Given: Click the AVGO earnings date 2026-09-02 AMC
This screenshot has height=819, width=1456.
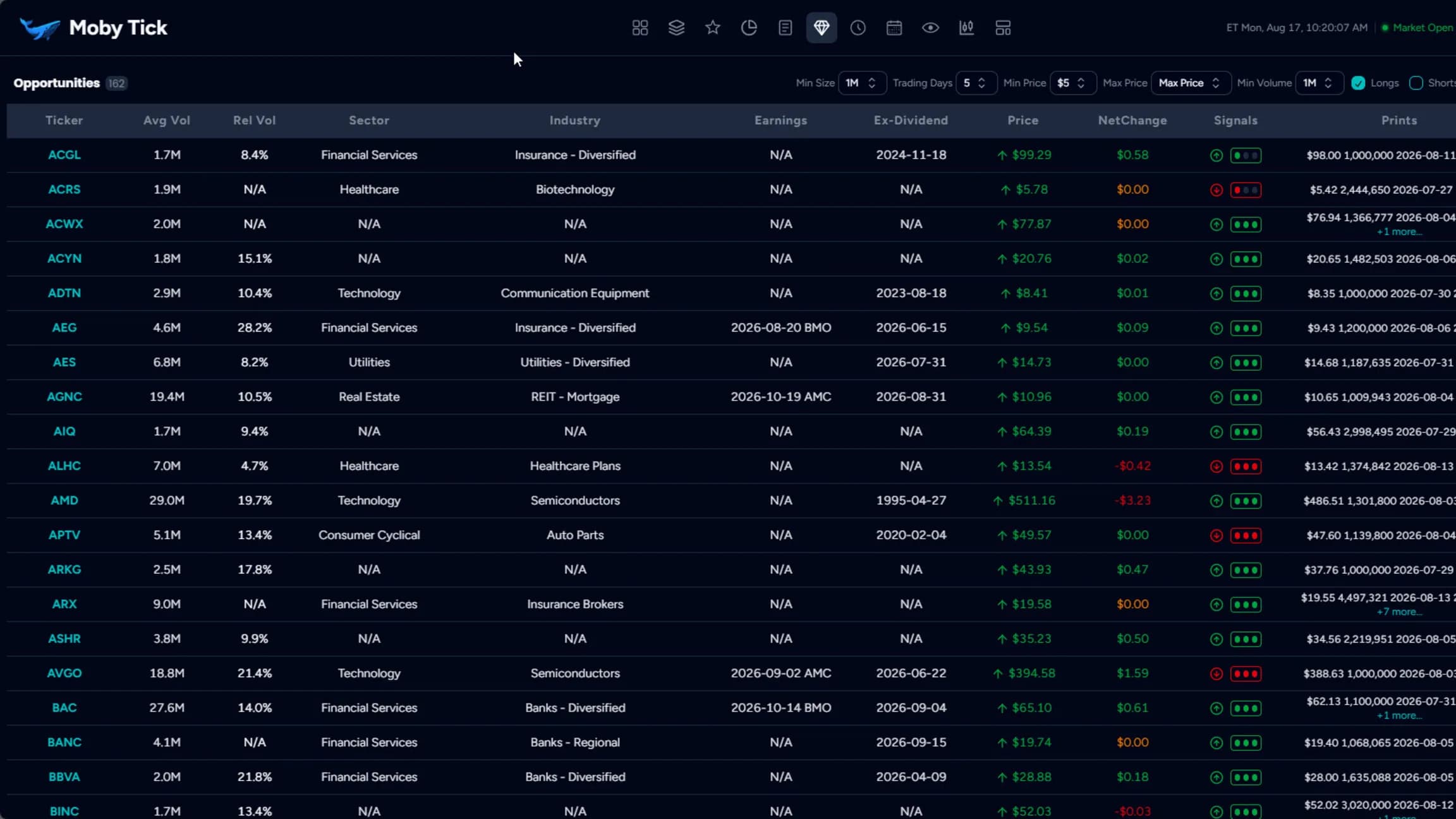Looking at the screenshot, I should click(780, 673).
